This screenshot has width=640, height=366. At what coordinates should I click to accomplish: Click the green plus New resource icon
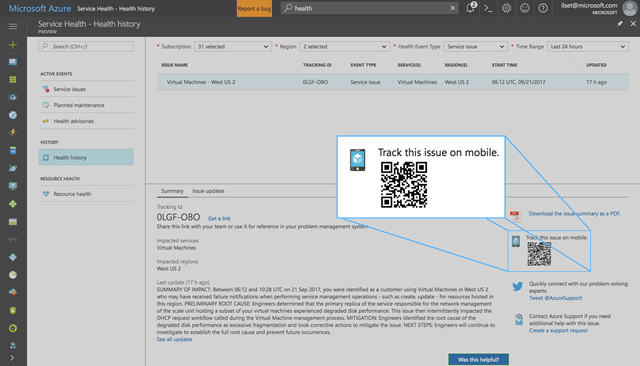[13, 44]
